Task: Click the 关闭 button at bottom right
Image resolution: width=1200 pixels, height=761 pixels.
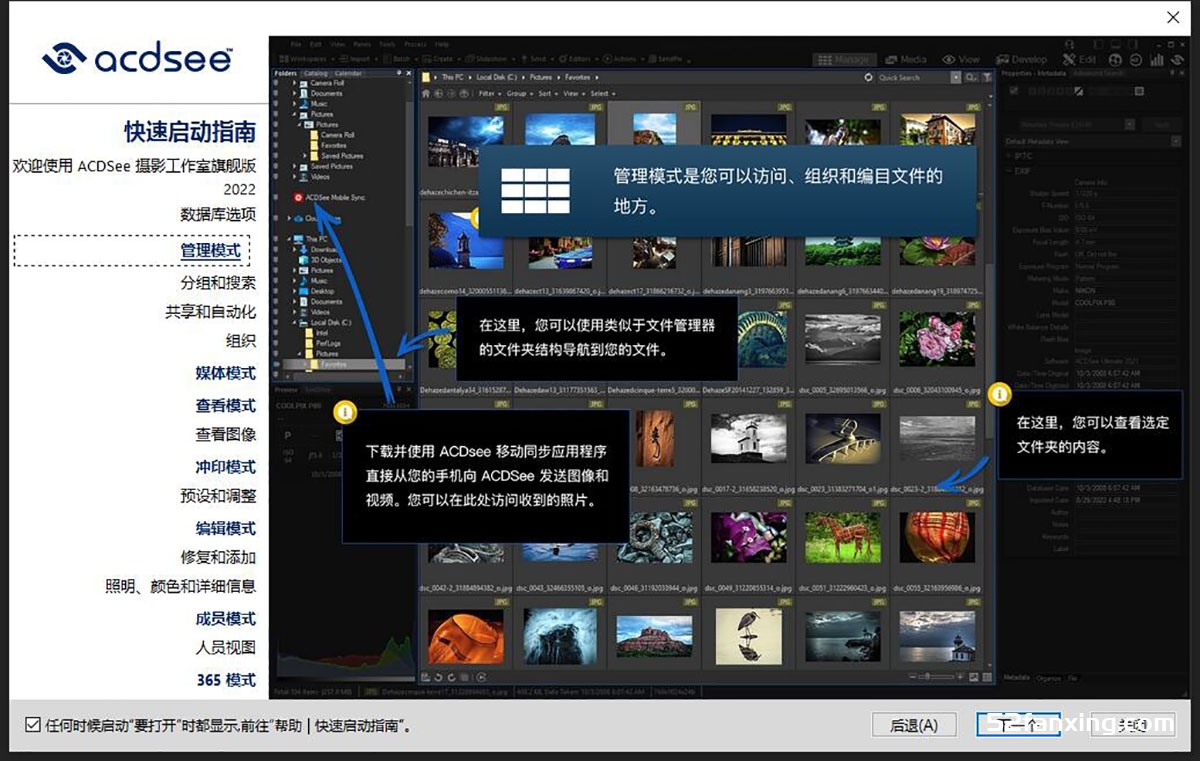Action: pos(1131,725)
